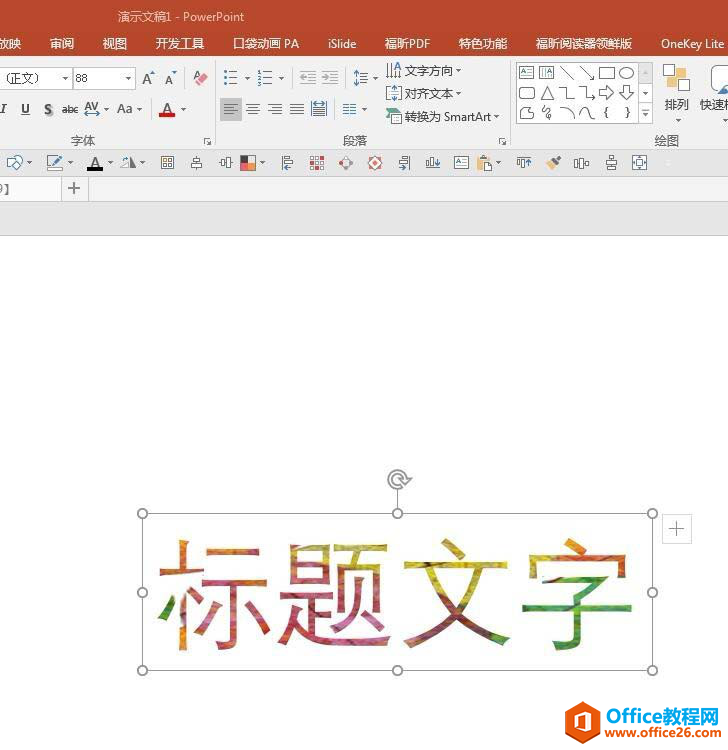Click the merge shapes icon in toolbar
The image size is (728, 750).
point(15,163)
